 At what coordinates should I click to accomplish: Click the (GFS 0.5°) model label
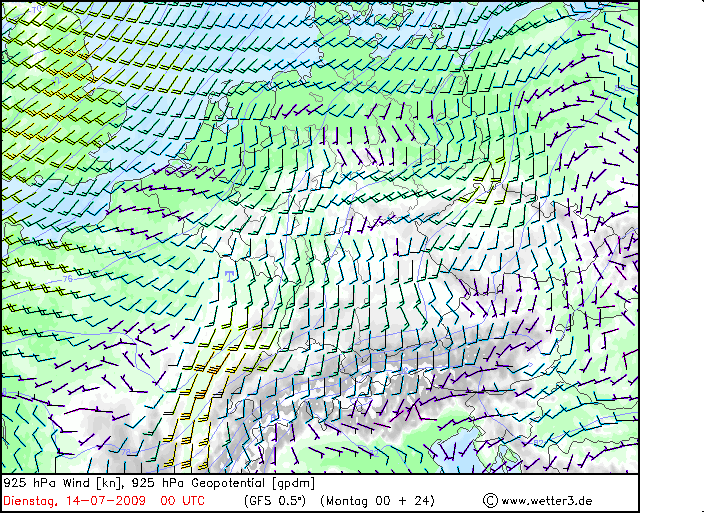pyautogui.click(x=275, y=500)
